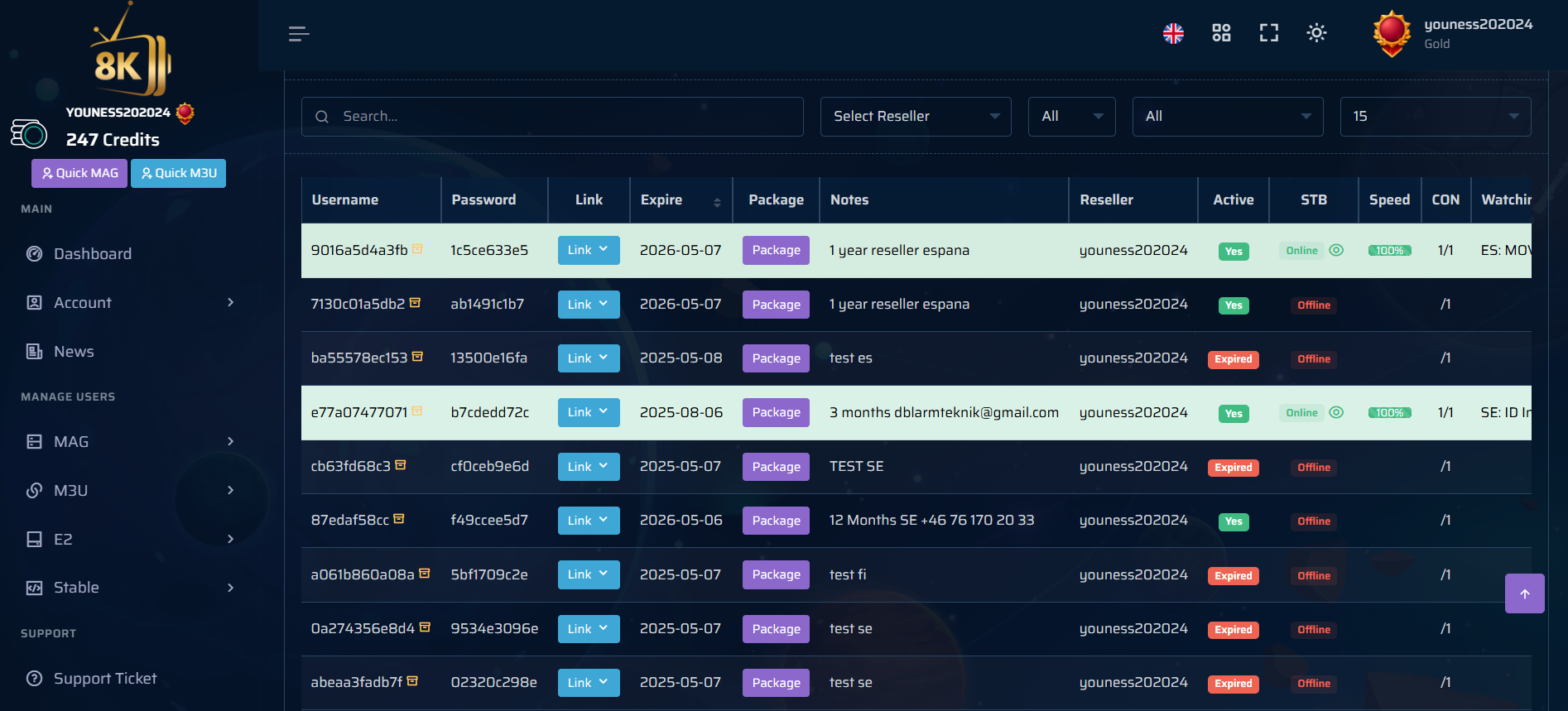The image size is (1568, 711).
Task: Click the Package button for cb63fd68c3
Action: point(776,467)
